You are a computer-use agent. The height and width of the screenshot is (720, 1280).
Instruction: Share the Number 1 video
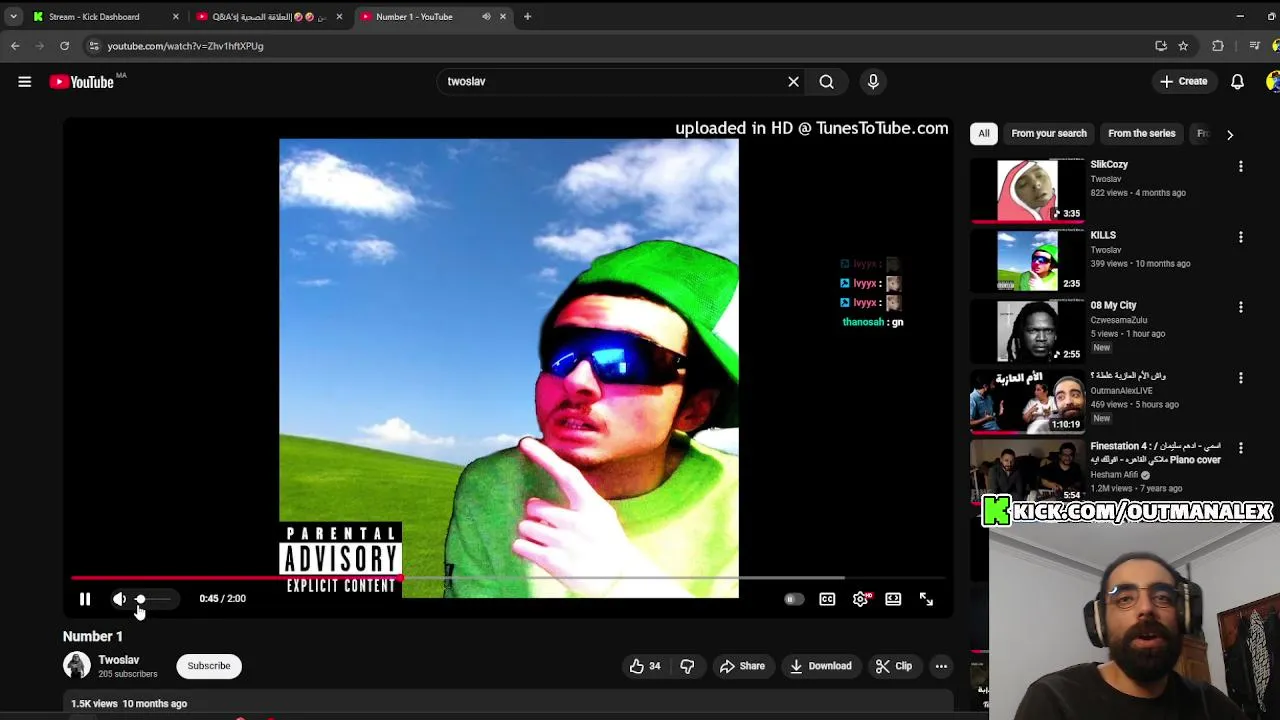742,666
